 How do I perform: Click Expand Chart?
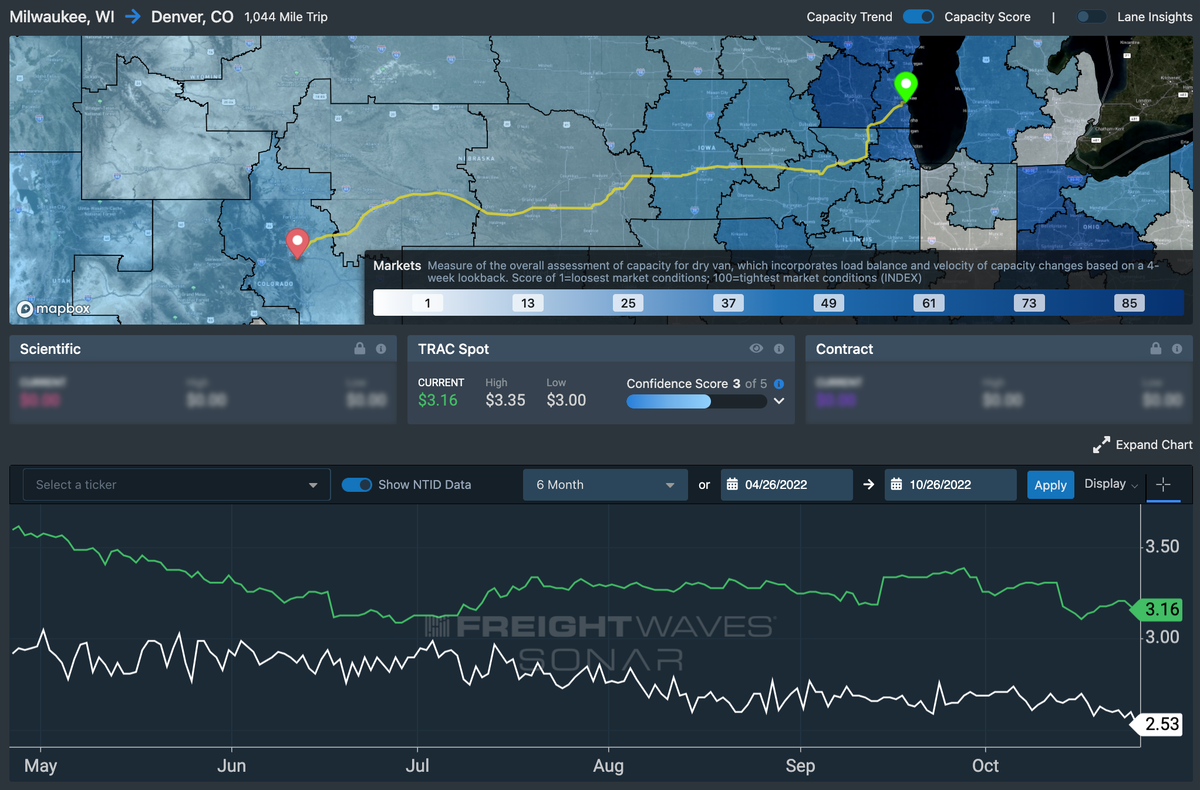1142,445
